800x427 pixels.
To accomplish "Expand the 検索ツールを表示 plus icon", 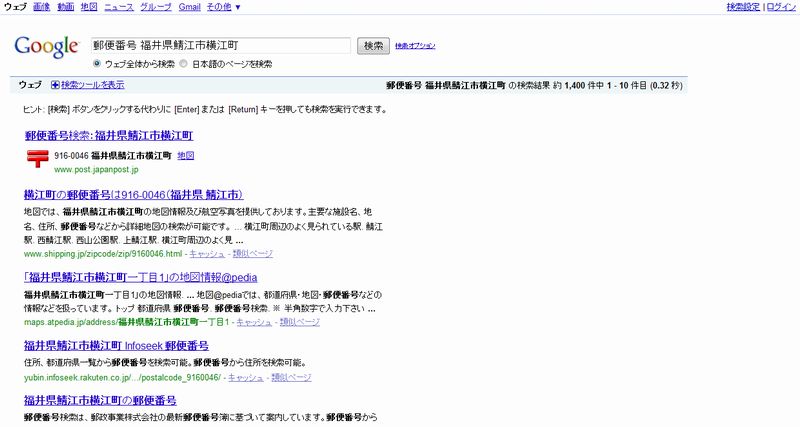I will coord(55,85).
